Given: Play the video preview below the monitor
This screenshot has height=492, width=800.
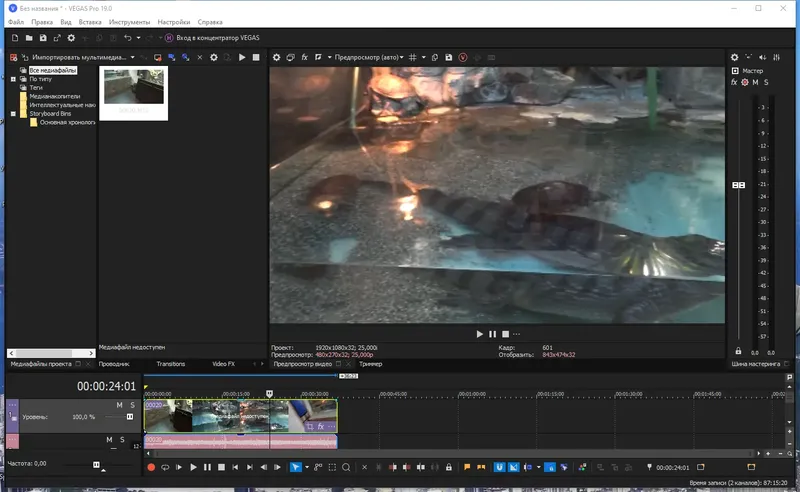Looking at the screenshot, I should click(479, 333).
